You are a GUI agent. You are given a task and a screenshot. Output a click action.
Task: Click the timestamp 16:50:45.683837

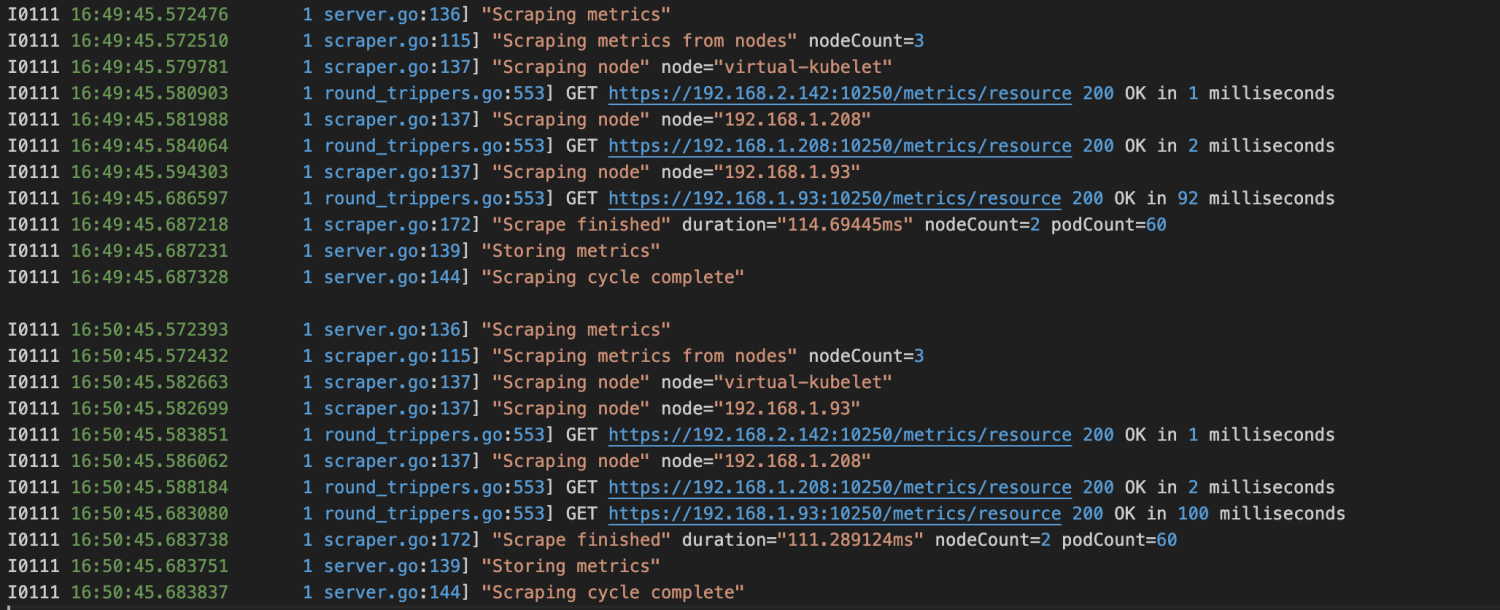click(149, 592)
